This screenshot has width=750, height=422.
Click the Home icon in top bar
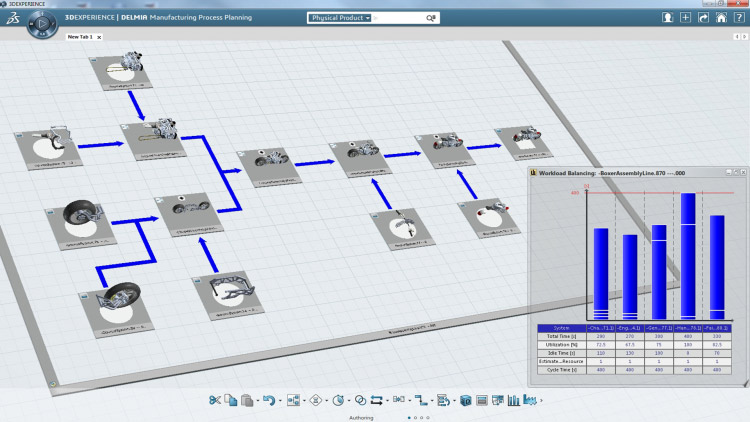click(x=720, y=18)
